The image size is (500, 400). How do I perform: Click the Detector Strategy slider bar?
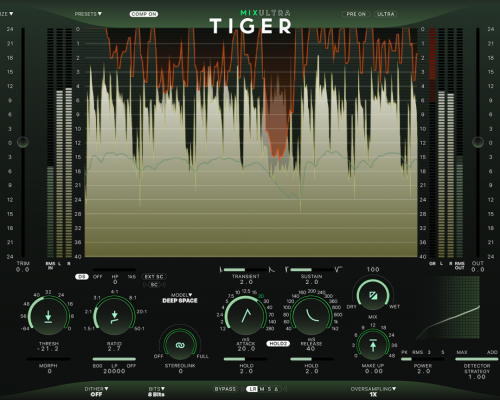click(x=477, y=359)
